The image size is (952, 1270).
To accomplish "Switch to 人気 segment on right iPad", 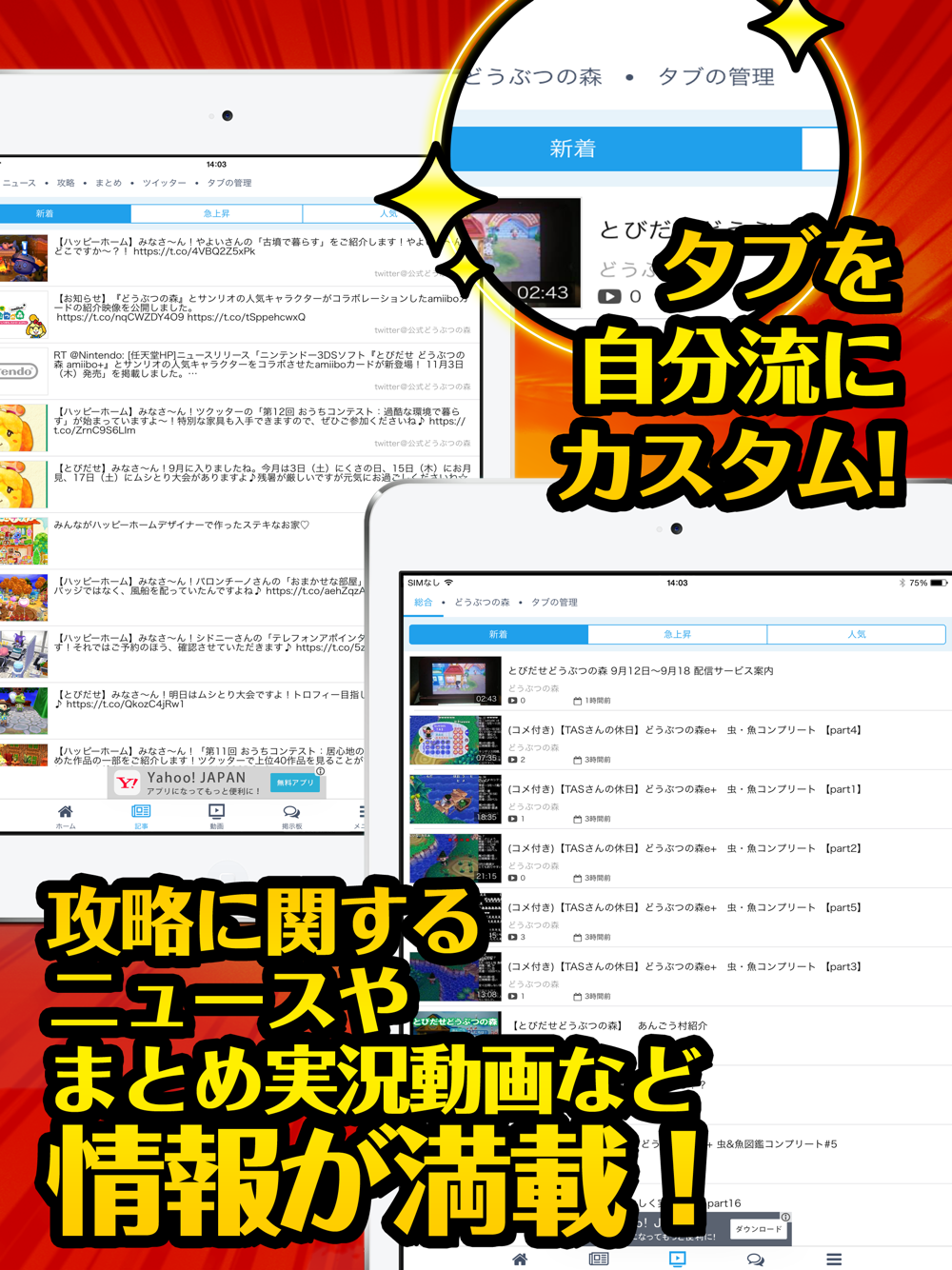I will pos(856,634).
